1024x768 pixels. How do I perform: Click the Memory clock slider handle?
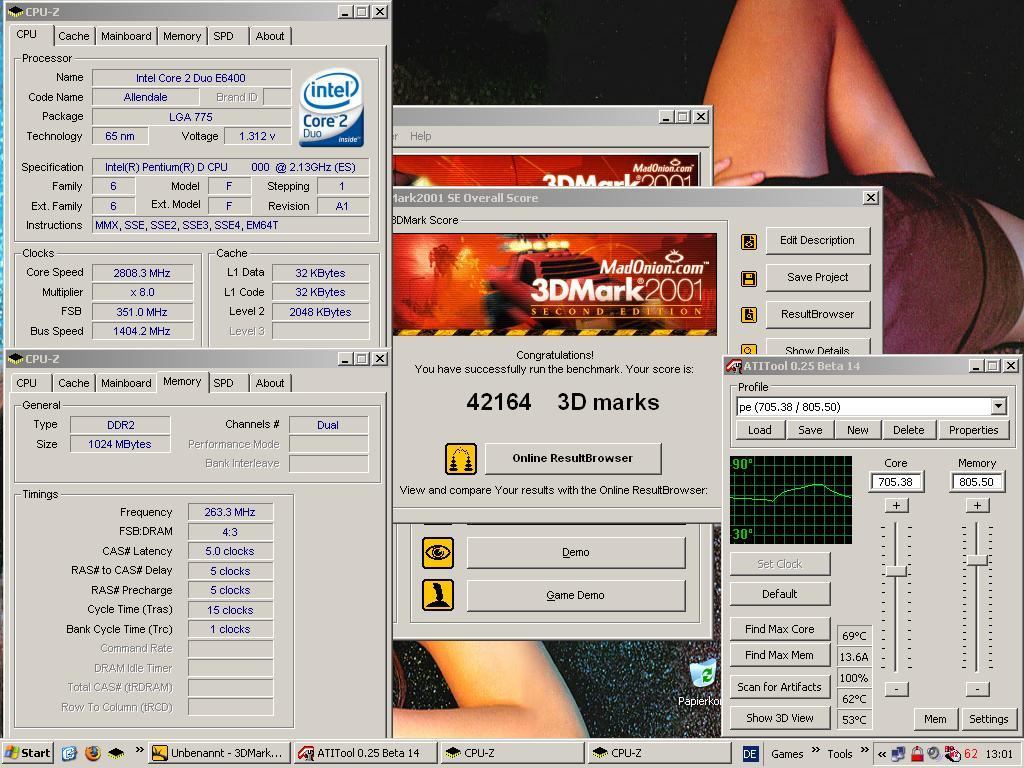coord(977,560)
